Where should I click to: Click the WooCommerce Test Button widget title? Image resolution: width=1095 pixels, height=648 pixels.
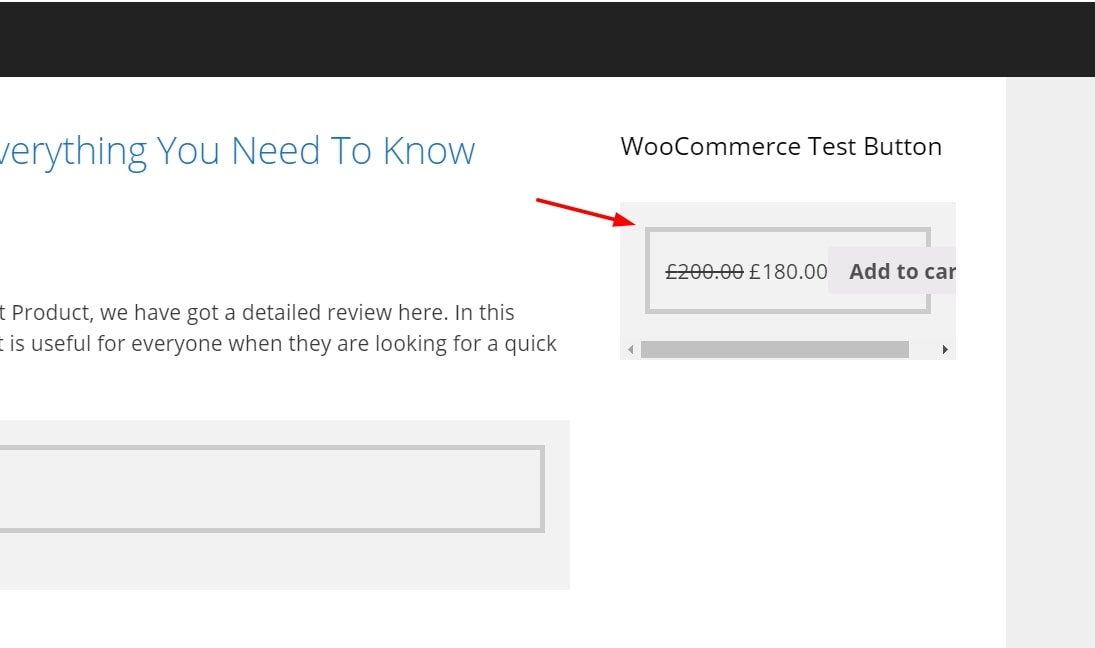[781, 147]
